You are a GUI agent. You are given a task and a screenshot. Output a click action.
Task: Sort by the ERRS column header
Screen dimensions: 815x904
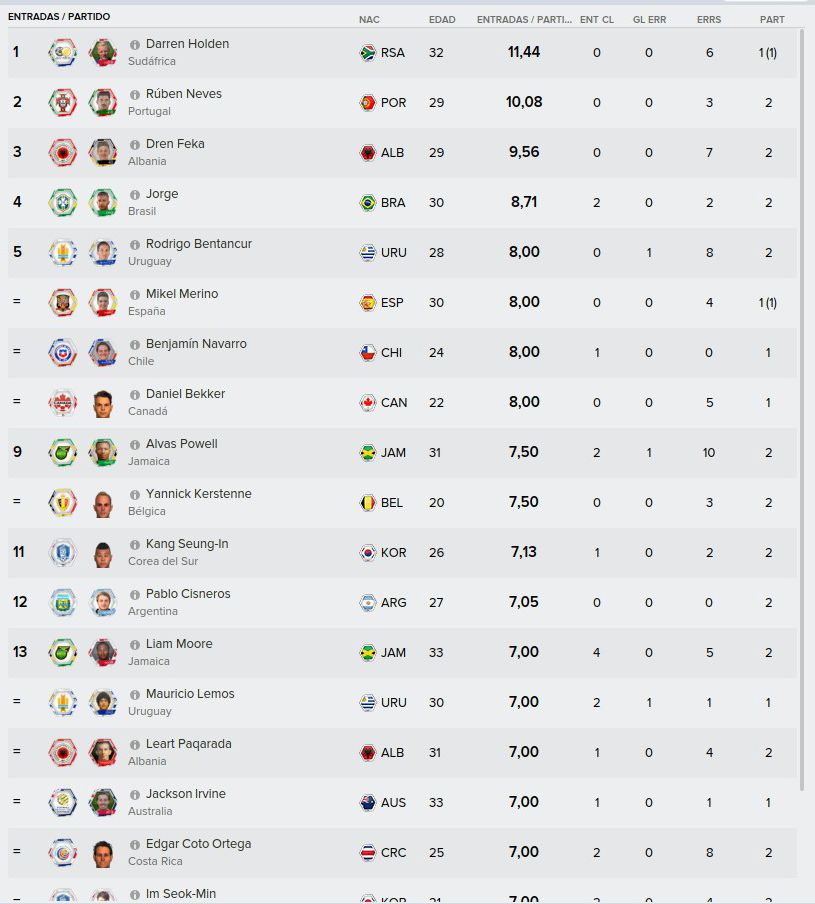pos(709,20)
